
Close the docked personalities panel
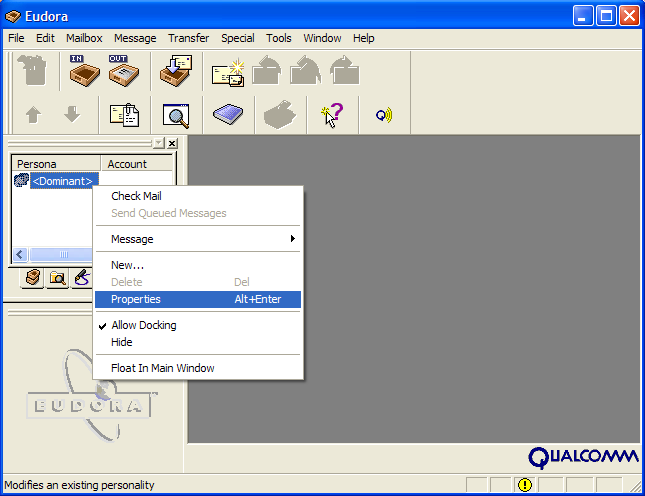(x=172, y=143)
